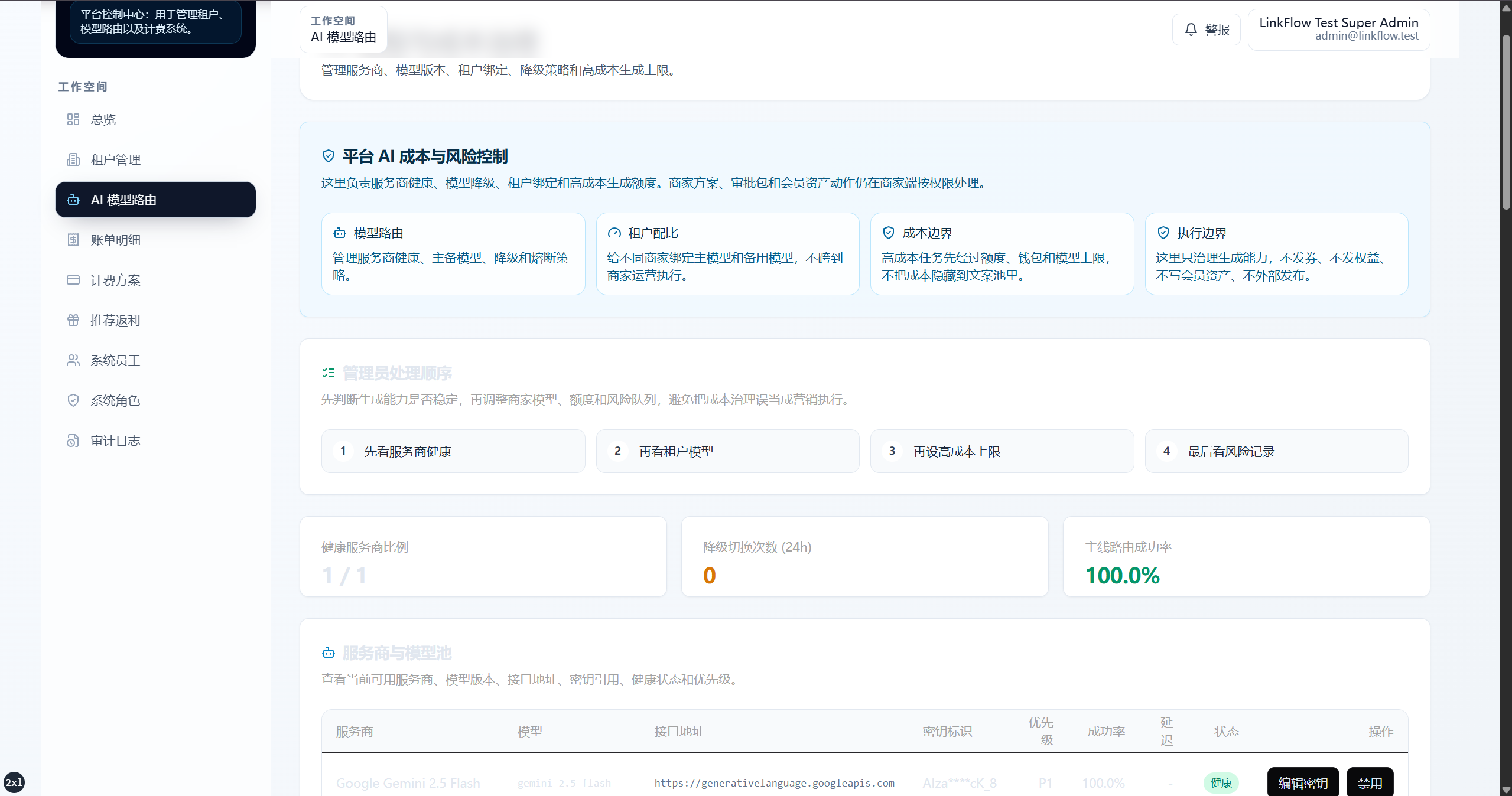Open the 账单明细 menu item
The height and width of the screenshot is (796, 1512).
155,240
